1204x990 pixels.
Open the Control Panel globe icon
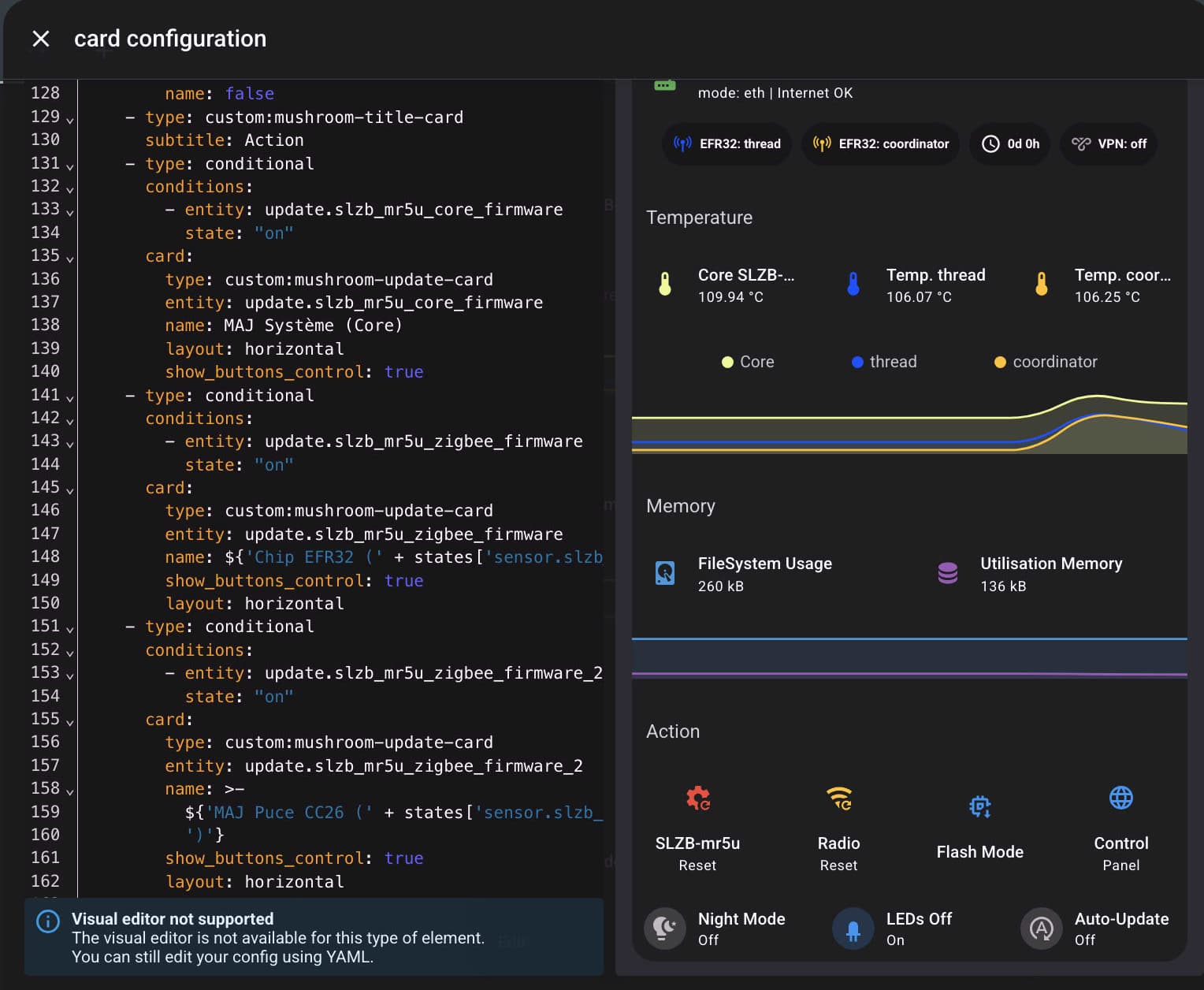pos(1120,798)
